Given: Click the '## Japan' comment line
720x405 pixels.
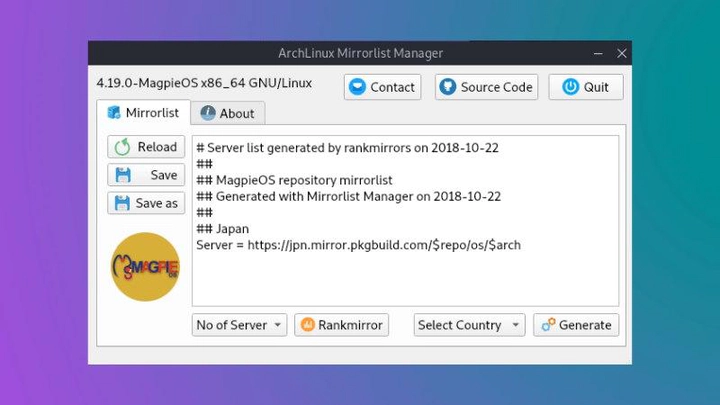Looking at the screenshot, I should pyautogui.click(x=224, y=229).
